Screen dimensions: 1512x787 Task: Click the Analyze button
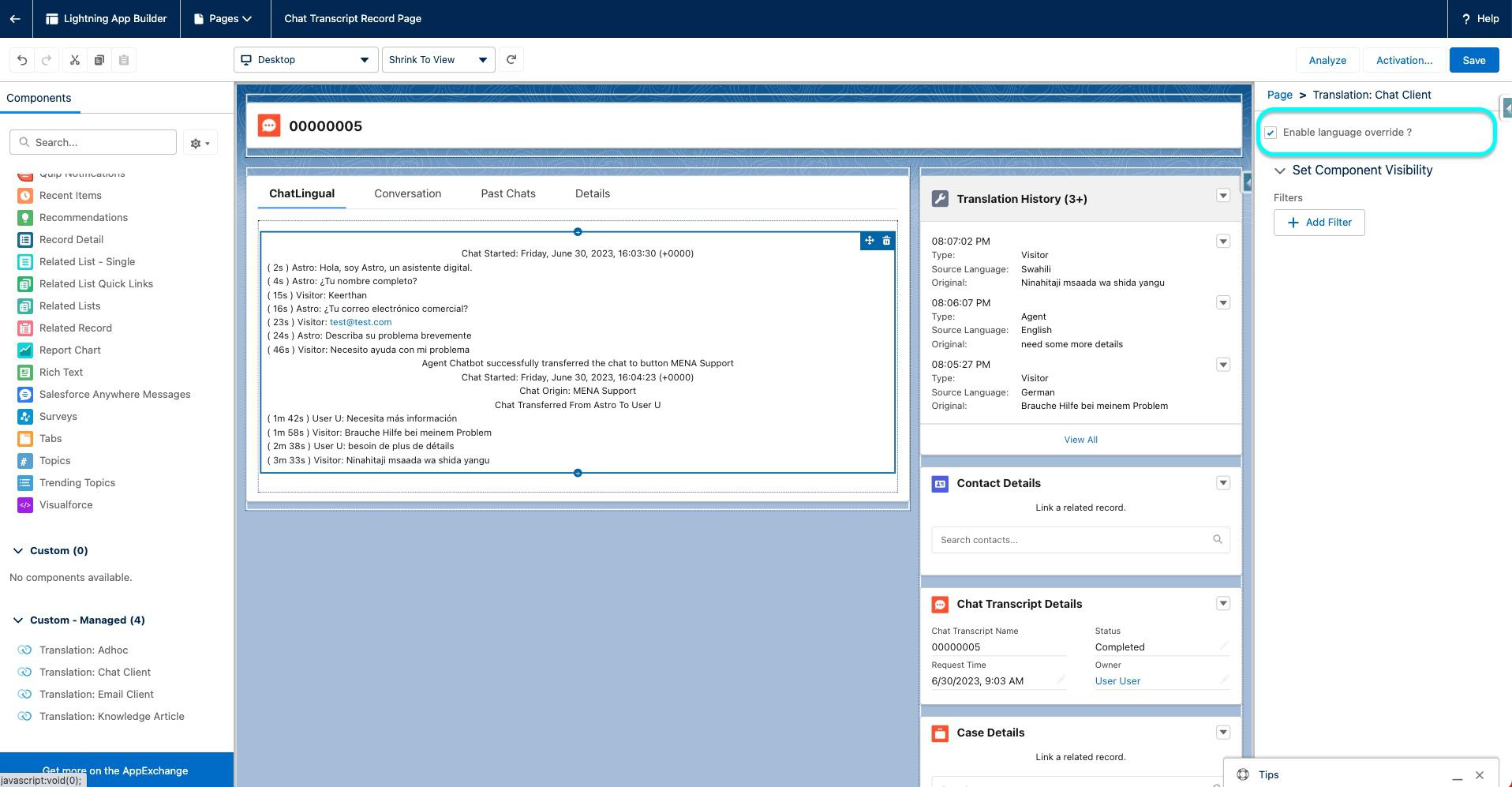click(x=1327, y=60)
